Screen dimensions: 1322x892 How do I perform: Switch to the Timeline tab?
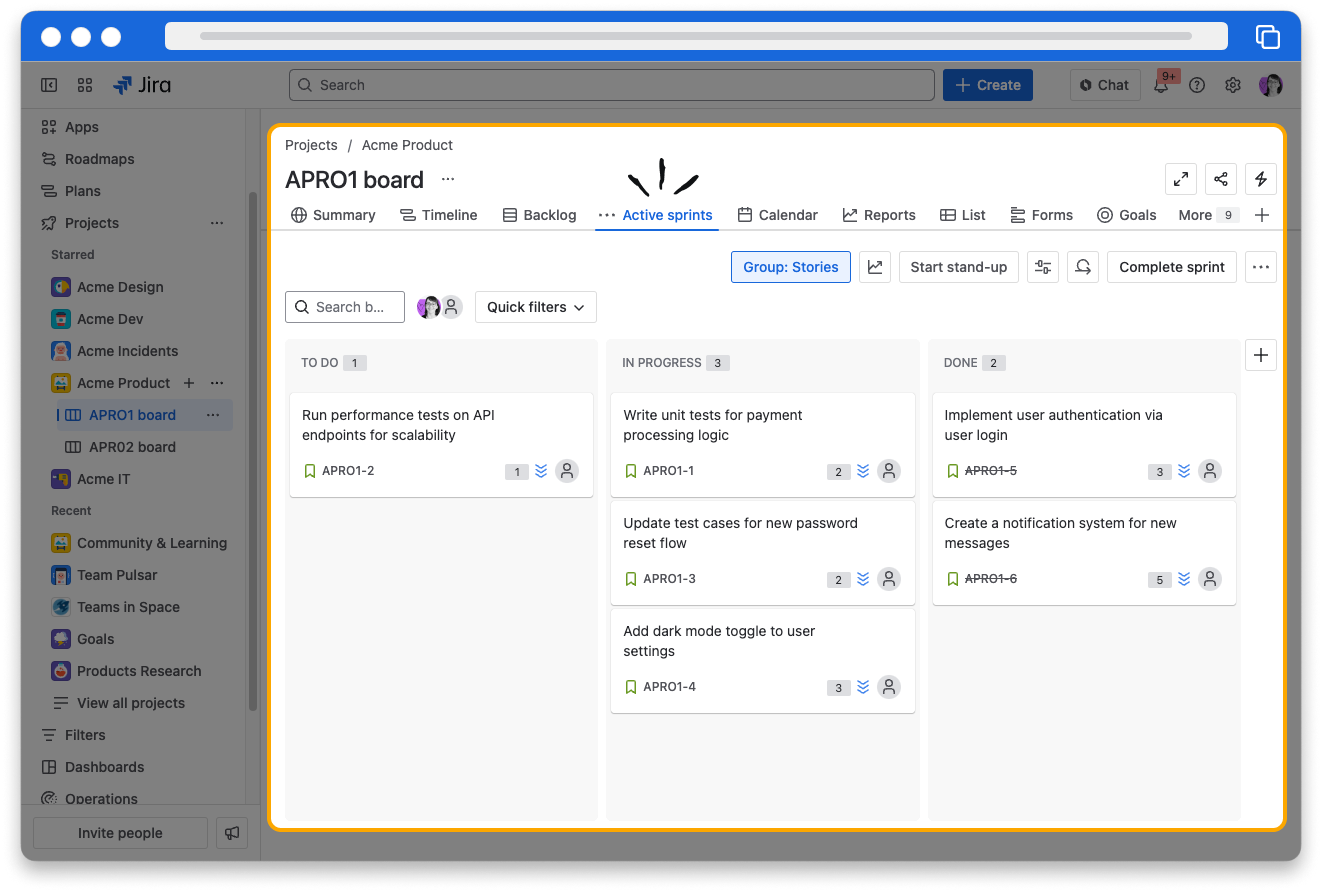(x=438, y=215)
